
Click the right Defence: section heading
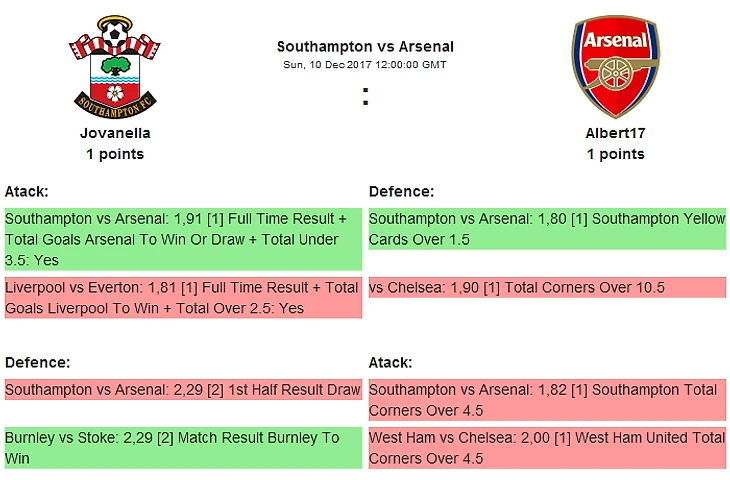(x=401, y=191)
